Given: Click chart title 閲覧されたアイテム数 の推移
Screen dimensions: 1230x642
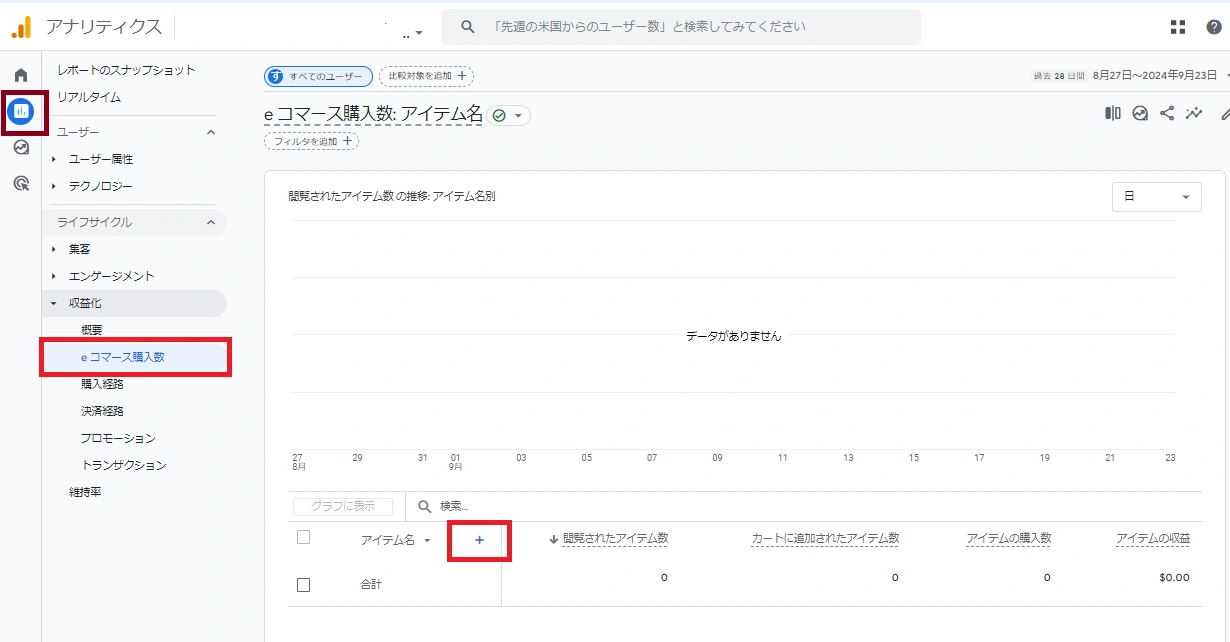Looking at the screenshot, I should coord(391,196).
